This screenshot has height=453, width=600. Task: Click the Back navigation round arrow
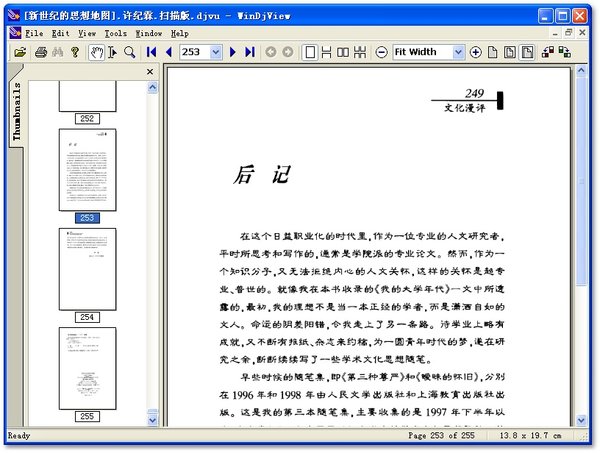271,52
